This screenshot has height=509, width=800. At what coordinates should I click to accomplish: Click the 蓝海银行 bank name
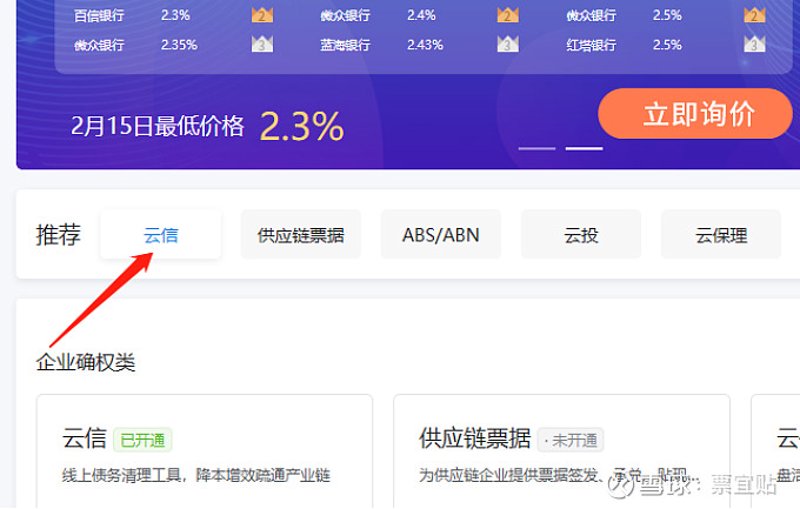(x=345, y=45)
